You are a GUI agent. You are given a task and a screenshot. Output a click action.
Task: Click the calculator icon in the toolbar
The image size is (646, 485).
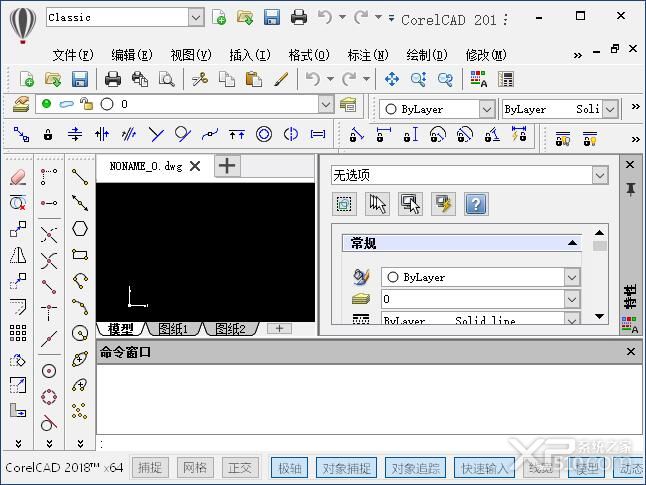click(506, 79)
